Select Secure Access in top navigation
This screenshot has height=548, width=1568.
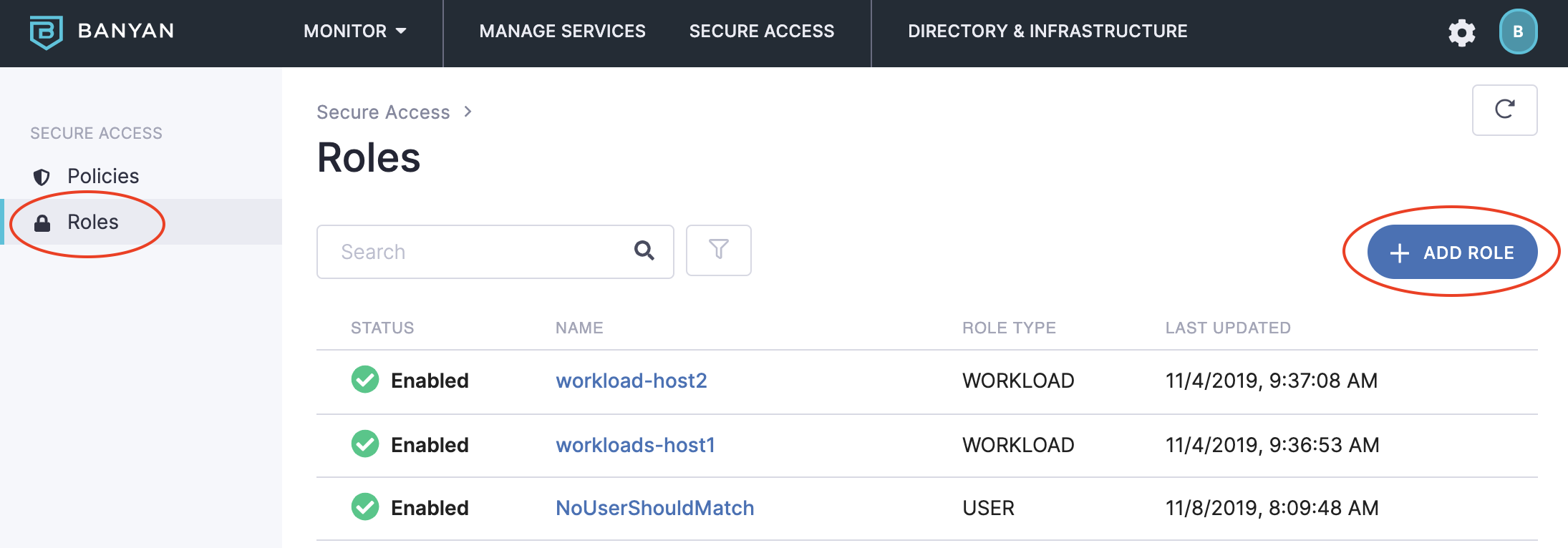pyautogui.click(x=761, y=31)
